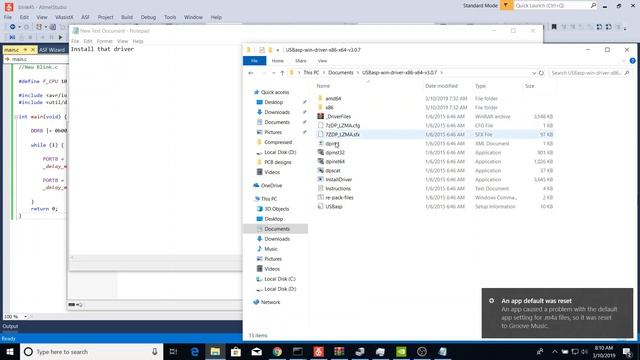Open Atmel Studio Build menu
Image resolution: width=640 pixels, height=360 pixels.
pos(127,17)
